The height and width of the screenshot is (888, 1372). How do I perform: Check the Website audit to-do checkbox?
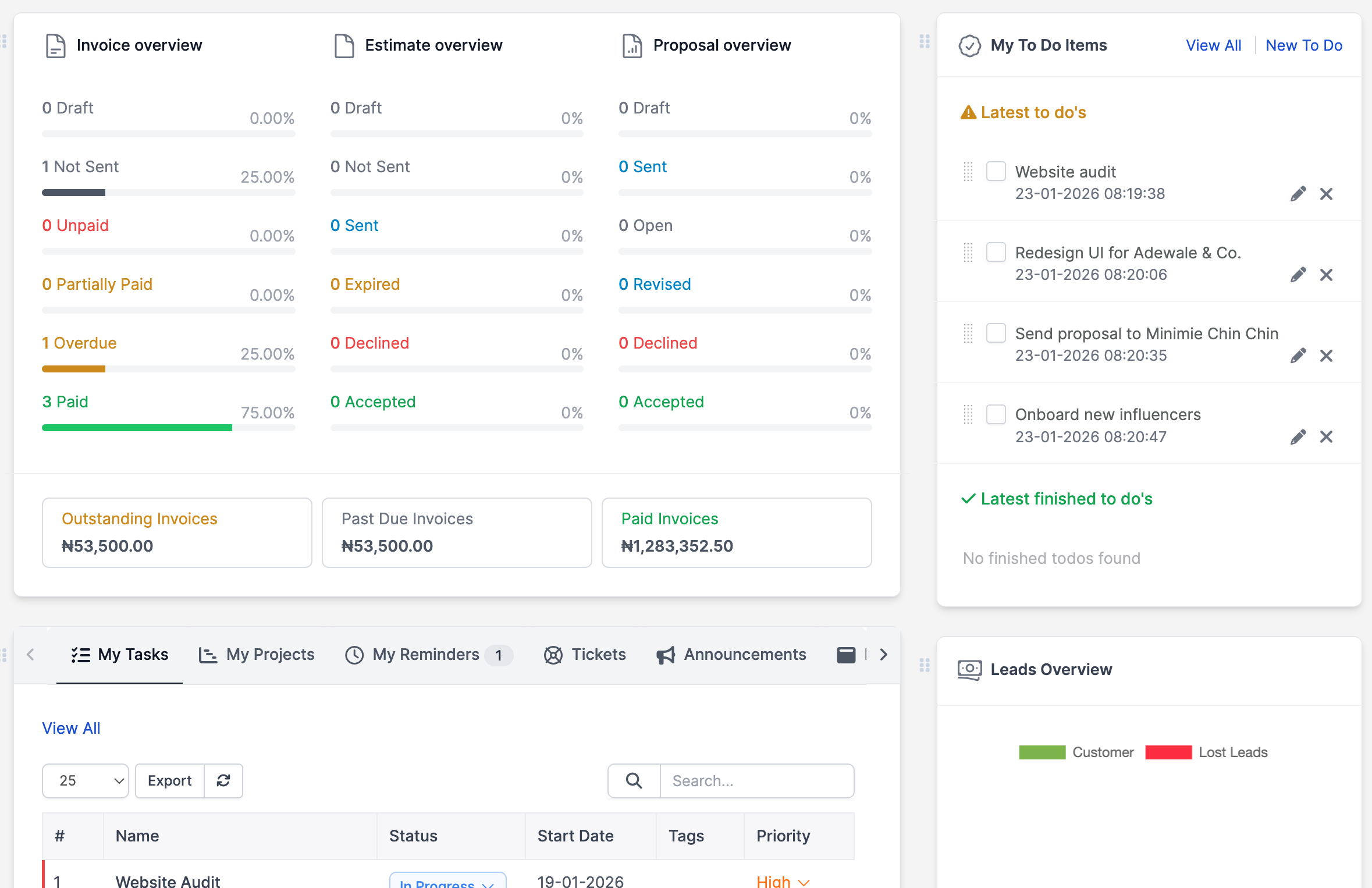pyautogui.click(x=996, y=171)
